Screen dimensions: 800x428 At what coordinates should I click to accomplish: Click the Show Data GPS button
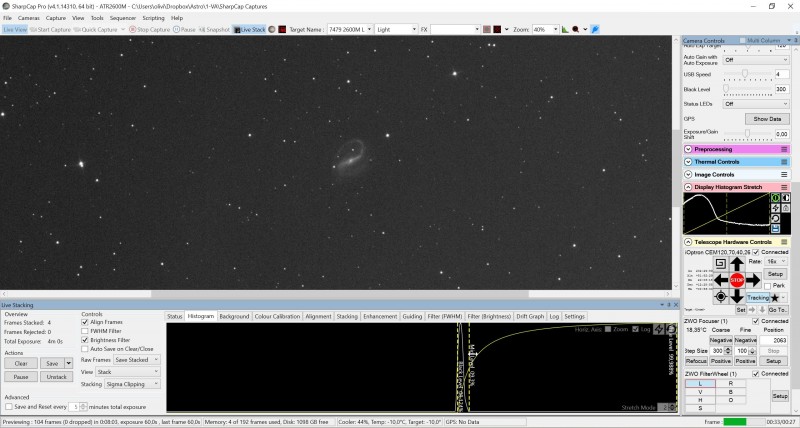click(767, 119)
